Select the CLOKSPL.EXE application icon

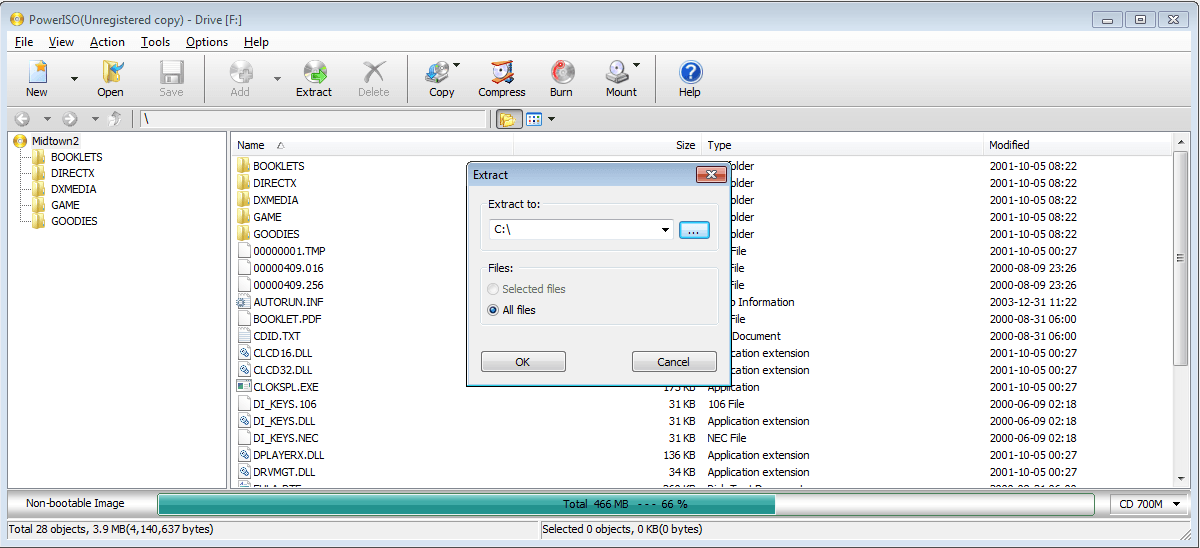click(244, 387)
